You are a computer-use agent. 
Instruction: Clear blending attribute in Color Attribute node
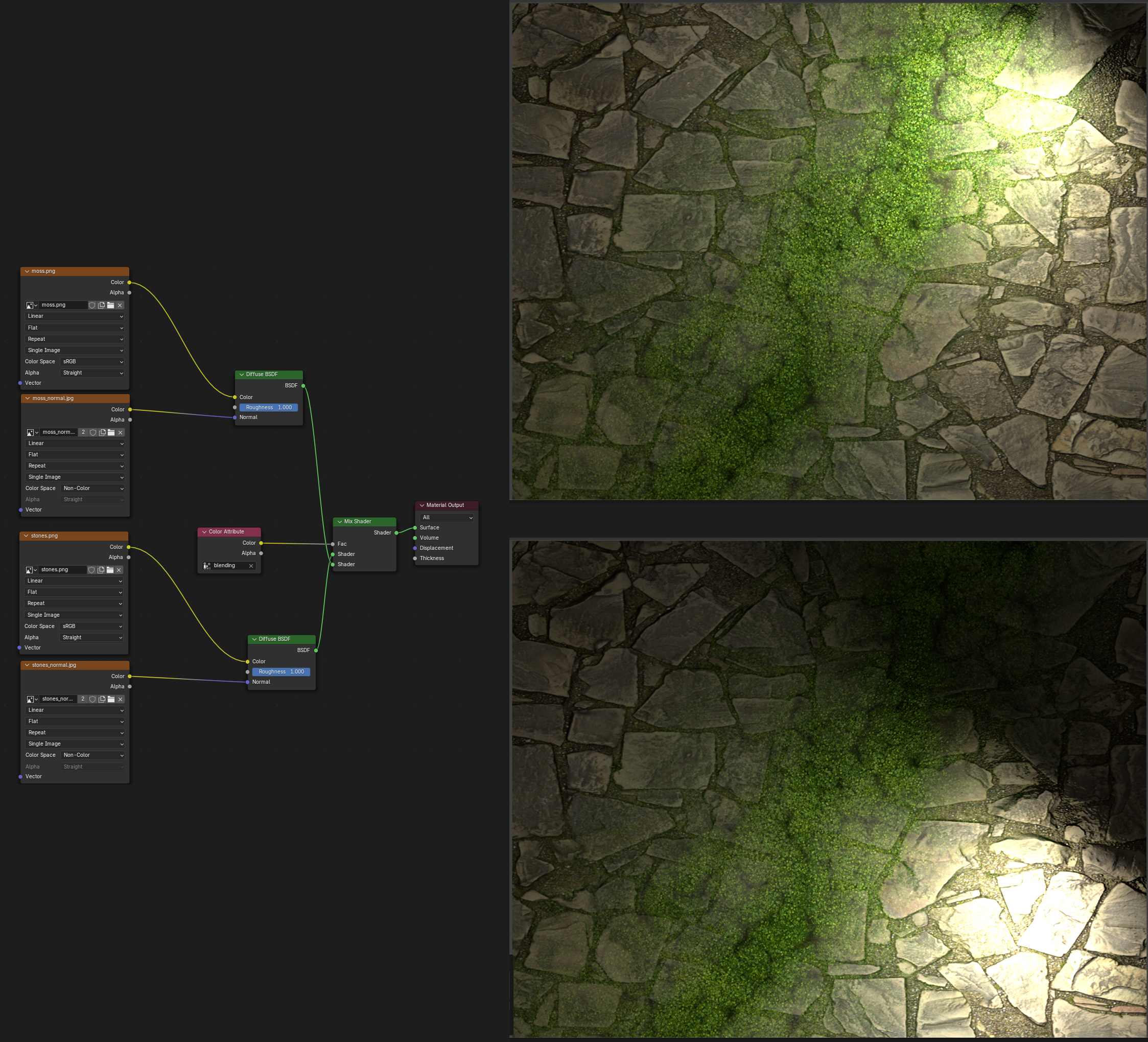point(251,566)
